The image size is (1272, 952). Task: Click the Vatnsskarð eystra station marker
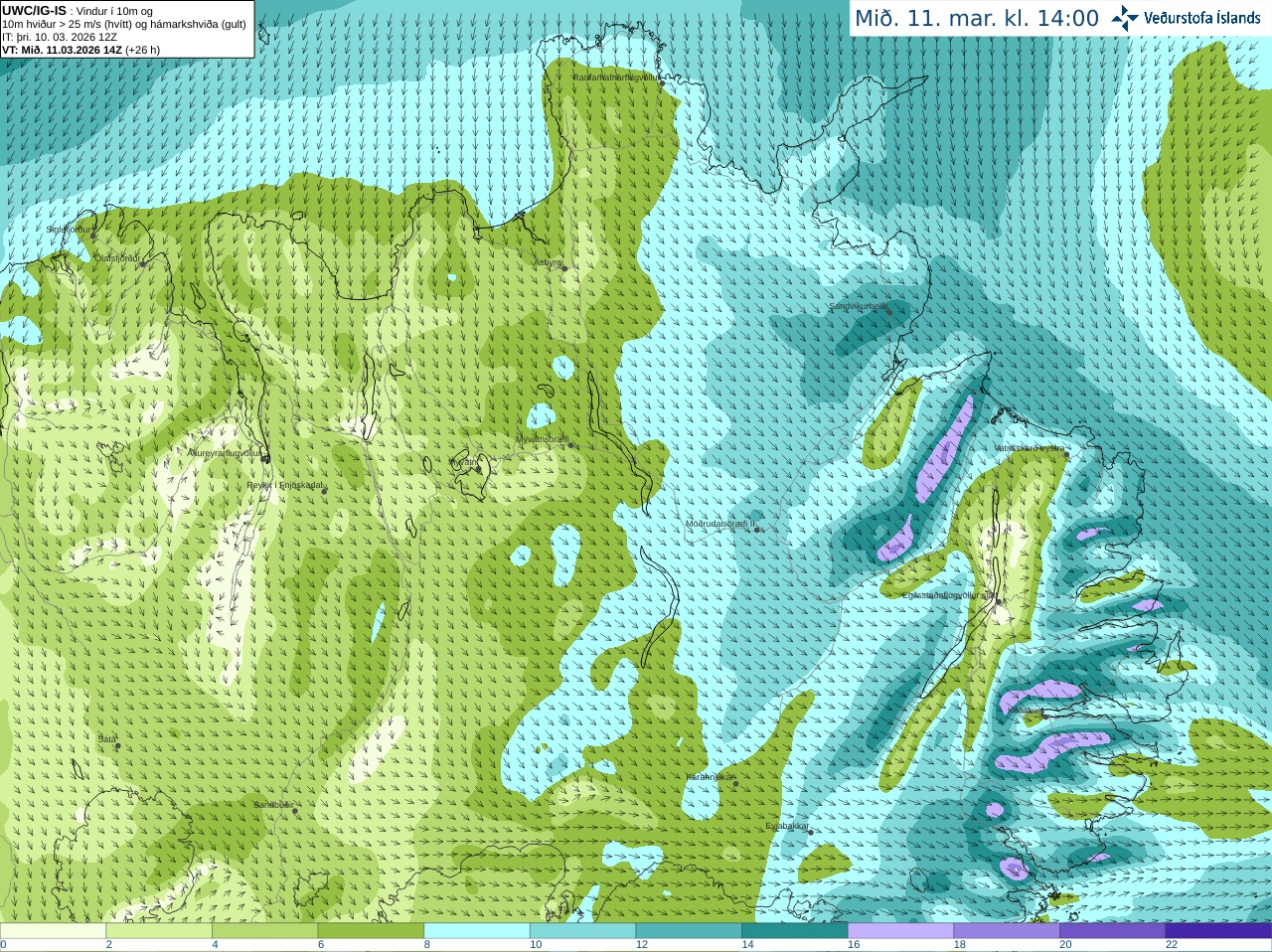1066,454
